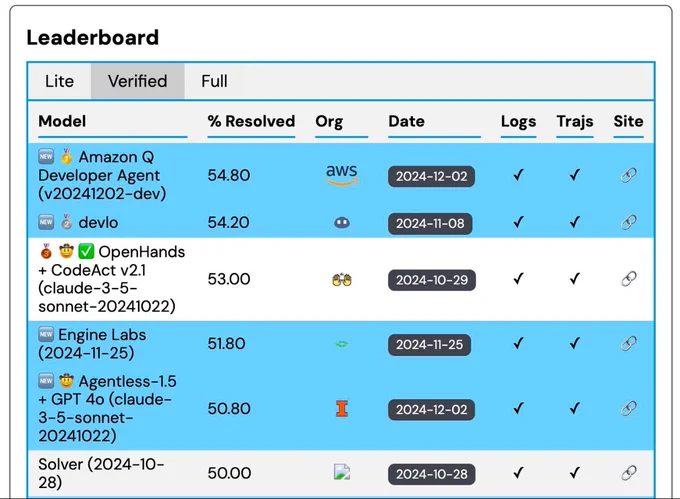Open the Full leaderboard tab

[214, 82]
